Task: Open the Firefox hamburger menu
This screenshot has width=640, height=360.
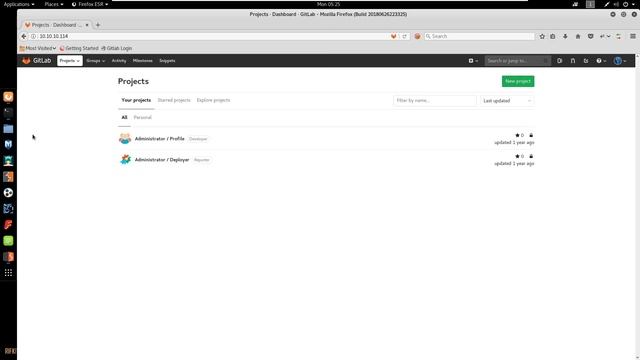Action: pos(633,36)
